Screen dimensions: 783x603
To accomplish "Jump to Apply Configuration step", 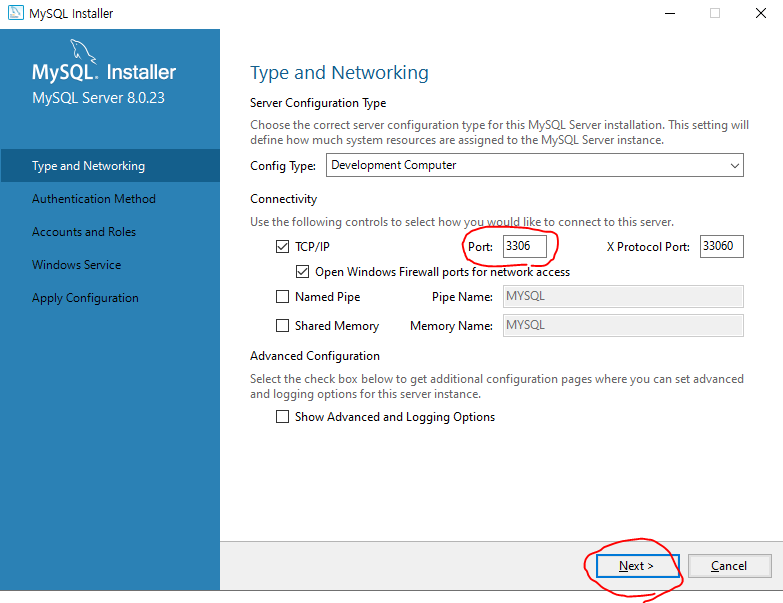I will [x=85, y=298].
